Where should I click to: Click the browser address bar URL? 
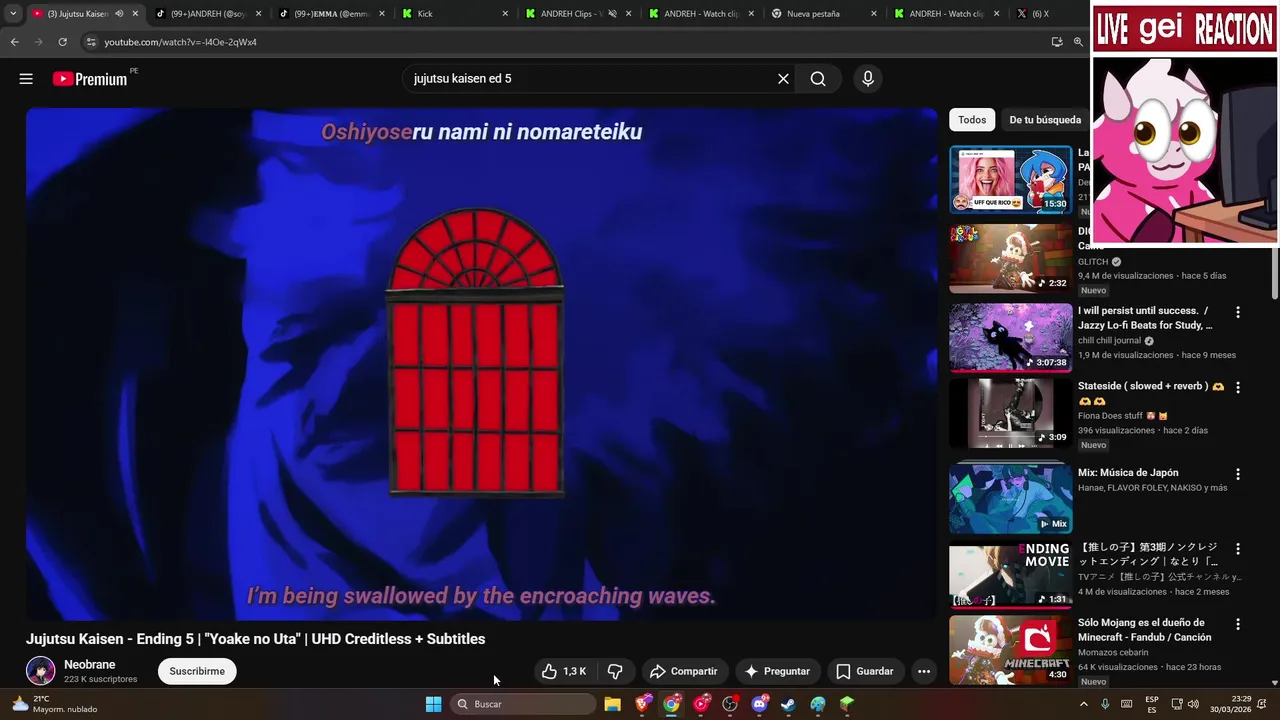pyautogui.click(x=180, y=42)
